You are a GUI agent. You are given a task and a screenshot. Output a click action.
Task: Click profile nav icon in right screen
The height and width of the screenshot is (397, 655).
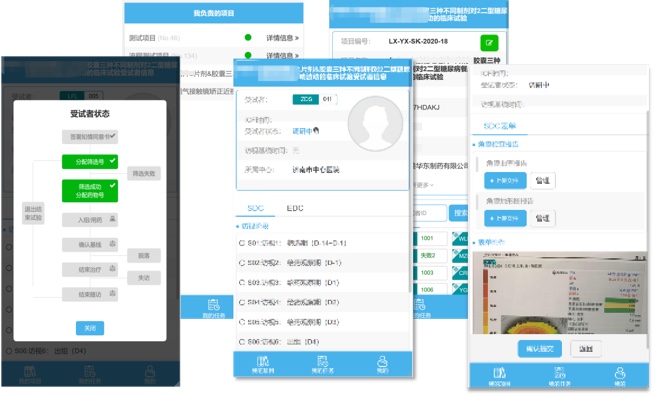coord(620,376)
